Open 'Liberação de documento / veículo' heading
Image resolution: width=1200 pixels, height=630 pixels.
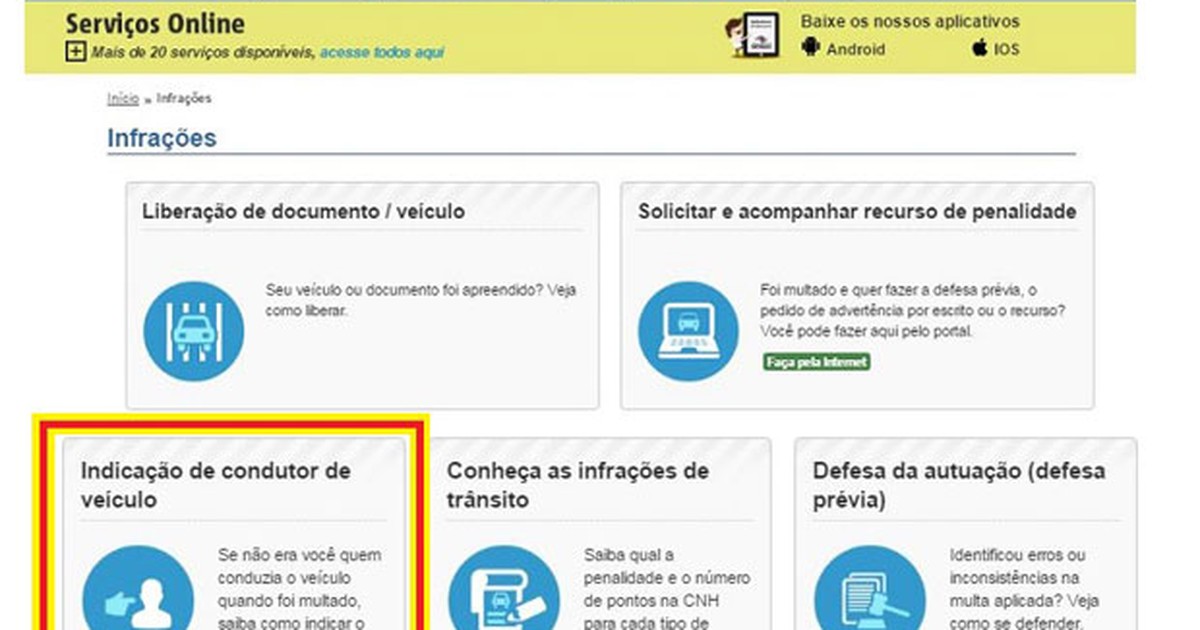[x=303, y=212]
